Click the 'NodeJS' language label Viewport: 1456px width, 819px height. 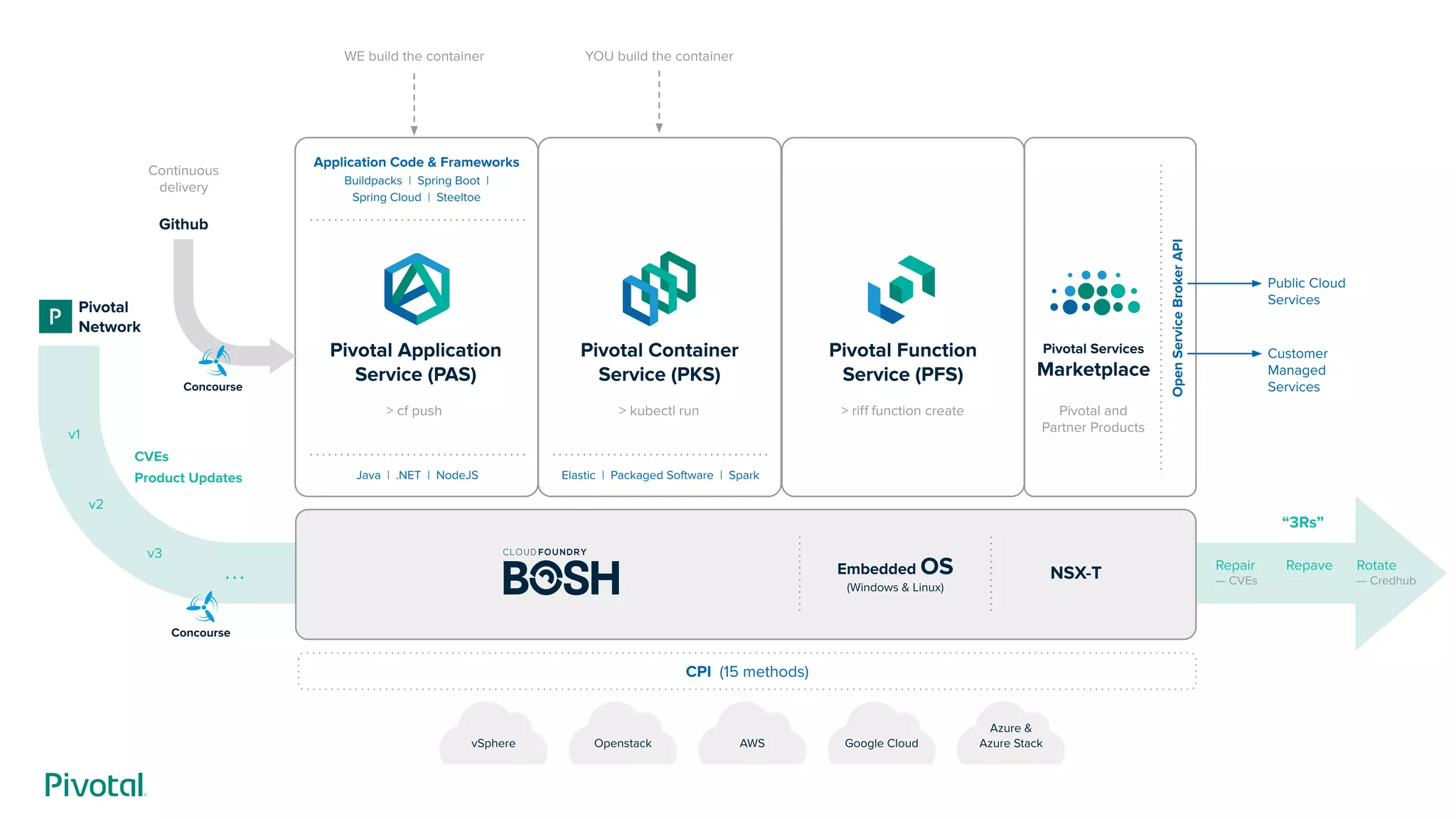coord(457,475)
